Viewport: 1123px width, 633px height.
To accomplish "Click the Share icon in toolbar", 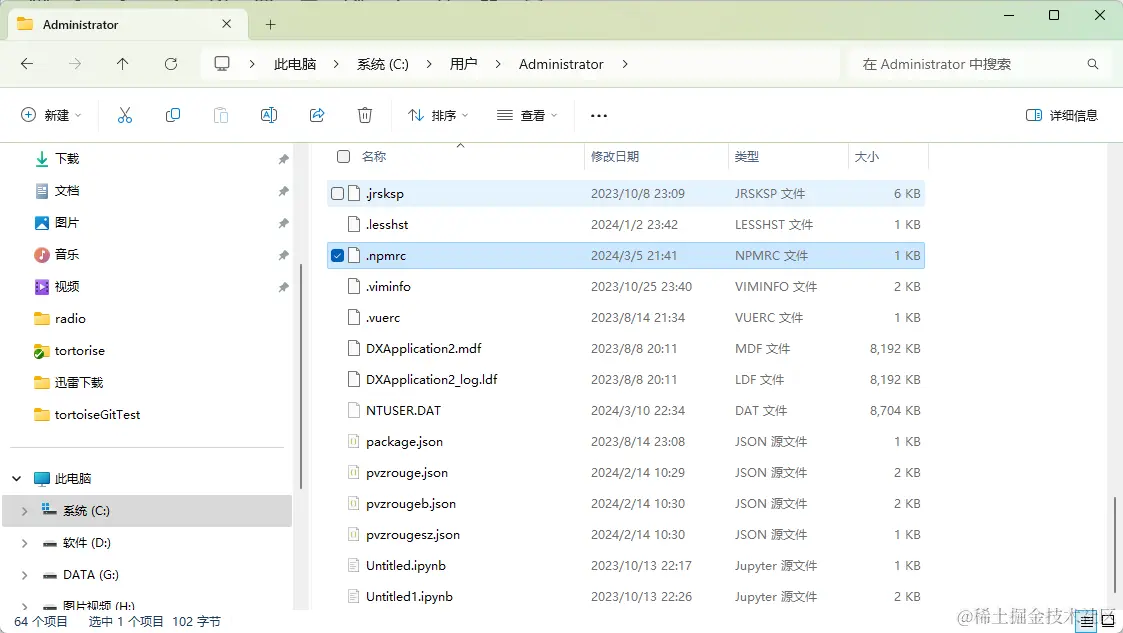I will point(317,115).
